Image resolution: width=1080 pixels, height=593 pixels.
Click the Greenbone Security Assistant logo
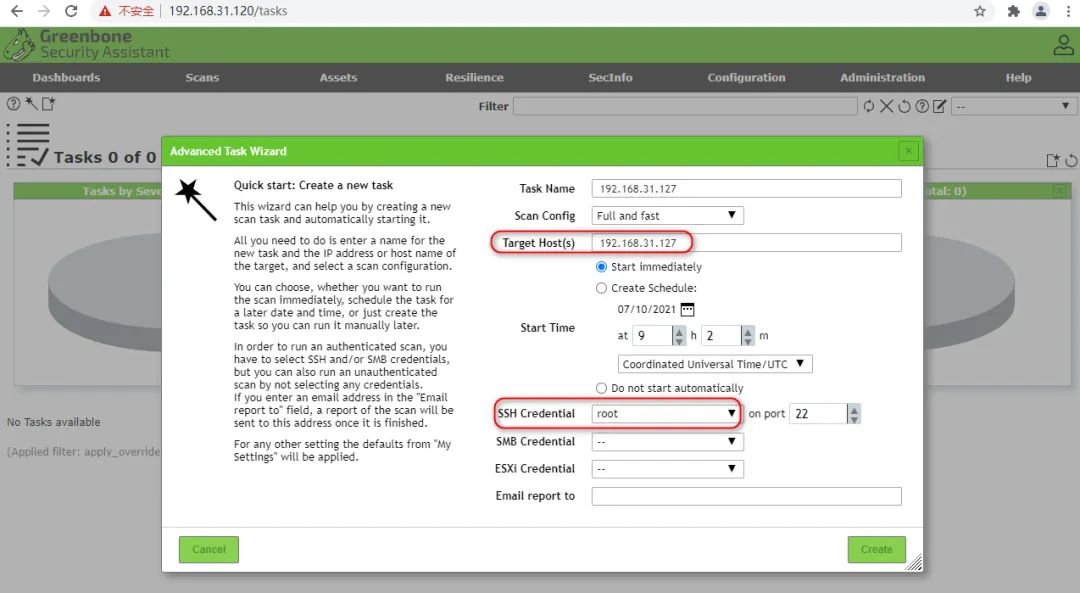pos(87,45)
